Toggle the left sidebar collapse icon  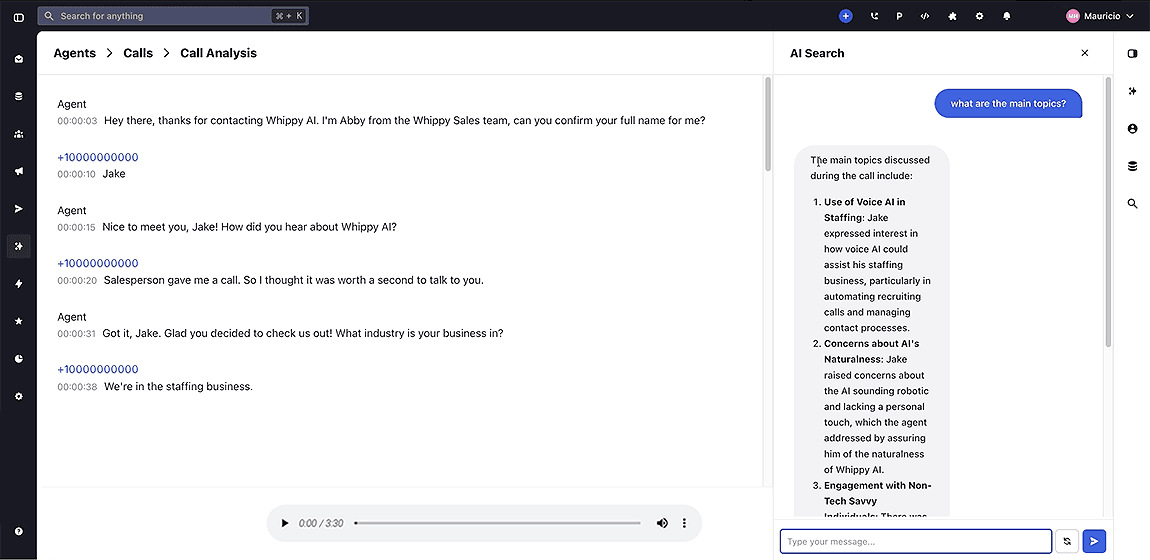coord(18,16)
